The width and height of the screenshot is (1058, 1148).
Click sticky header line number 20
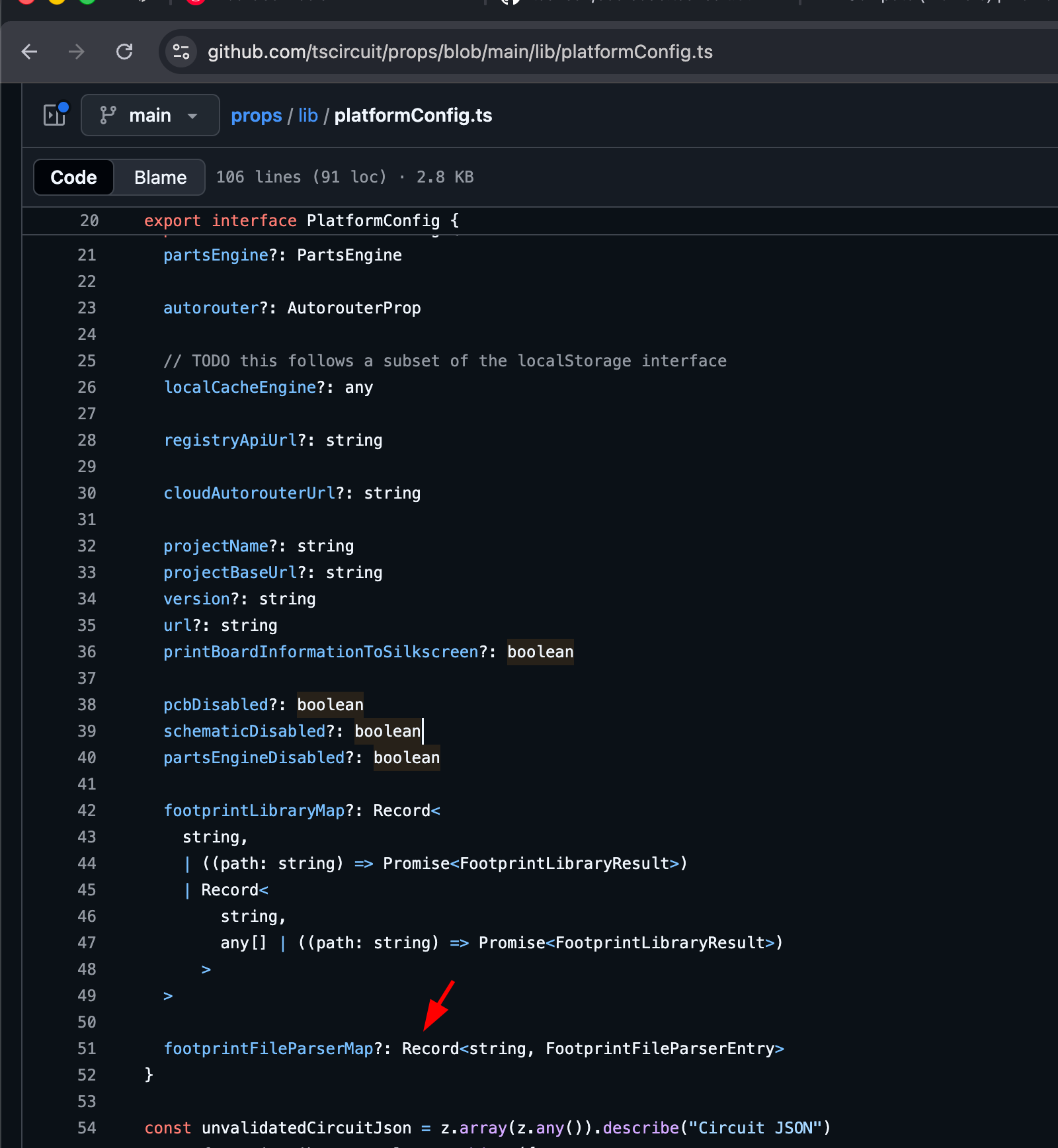(x=89, y=221)
